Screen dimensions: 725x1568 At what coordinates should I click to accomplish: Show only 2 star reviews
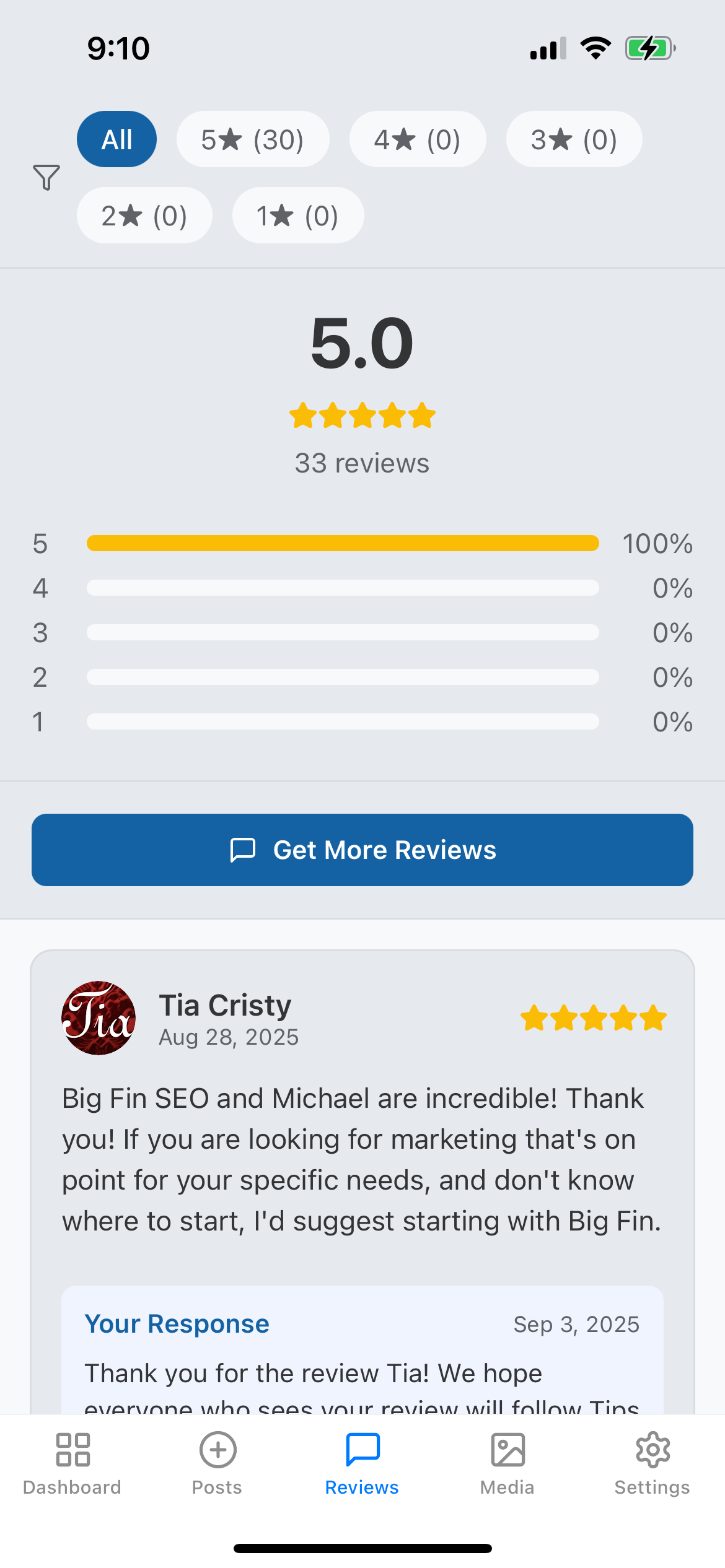[144, 216]
